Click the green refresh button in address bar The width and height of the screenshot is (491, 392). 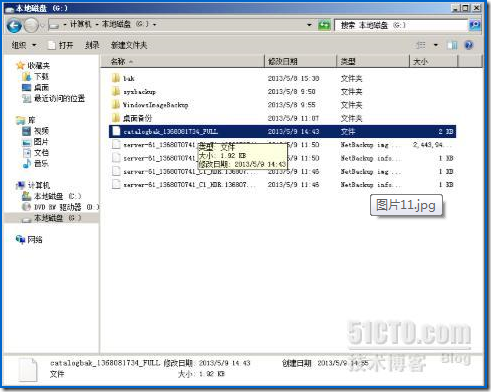pos(324,25)
